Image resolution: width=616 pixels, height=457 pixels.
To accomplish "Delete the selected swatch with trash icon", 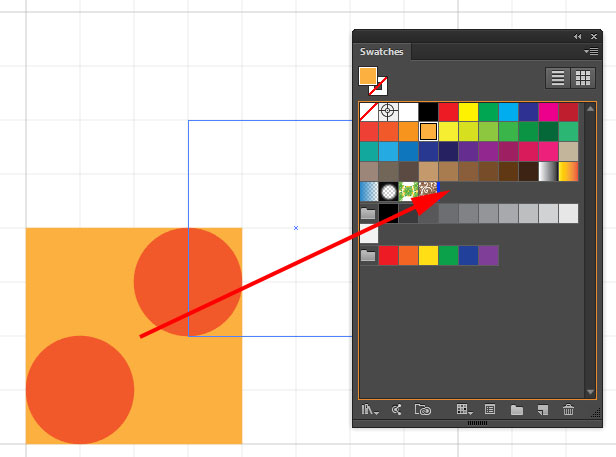I will pyautogui.click(x=569, y=410).
